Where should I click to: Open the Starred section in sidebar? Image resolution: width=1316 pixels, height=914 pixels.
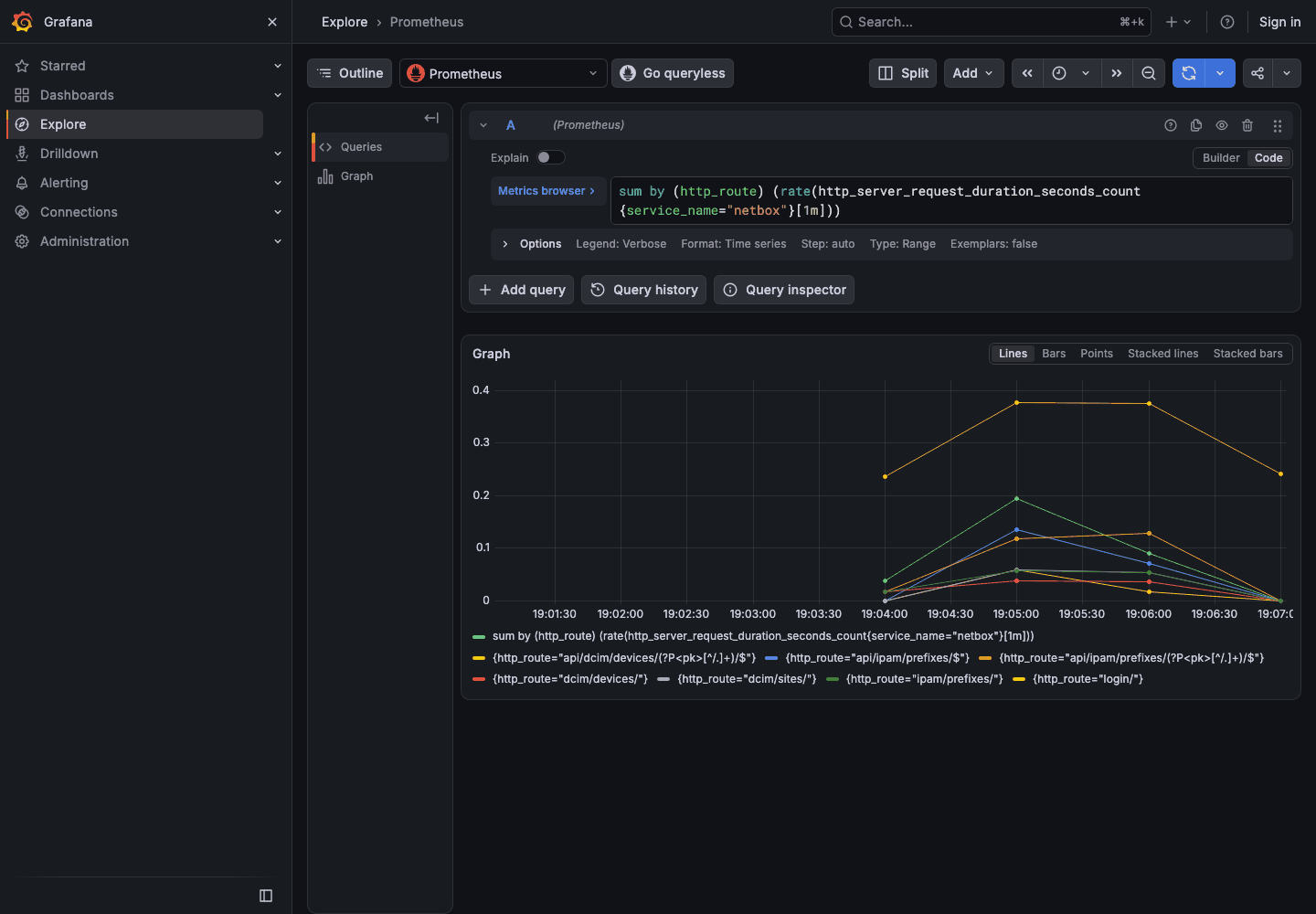(63, 66)
